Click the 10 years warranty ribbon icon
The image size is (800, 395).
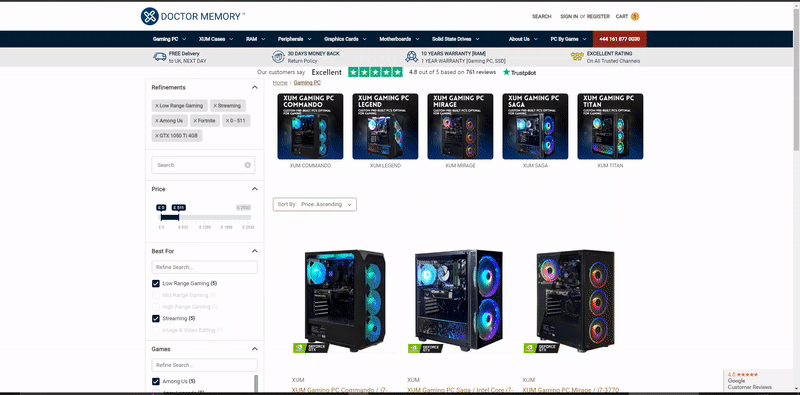pos(412,57)
